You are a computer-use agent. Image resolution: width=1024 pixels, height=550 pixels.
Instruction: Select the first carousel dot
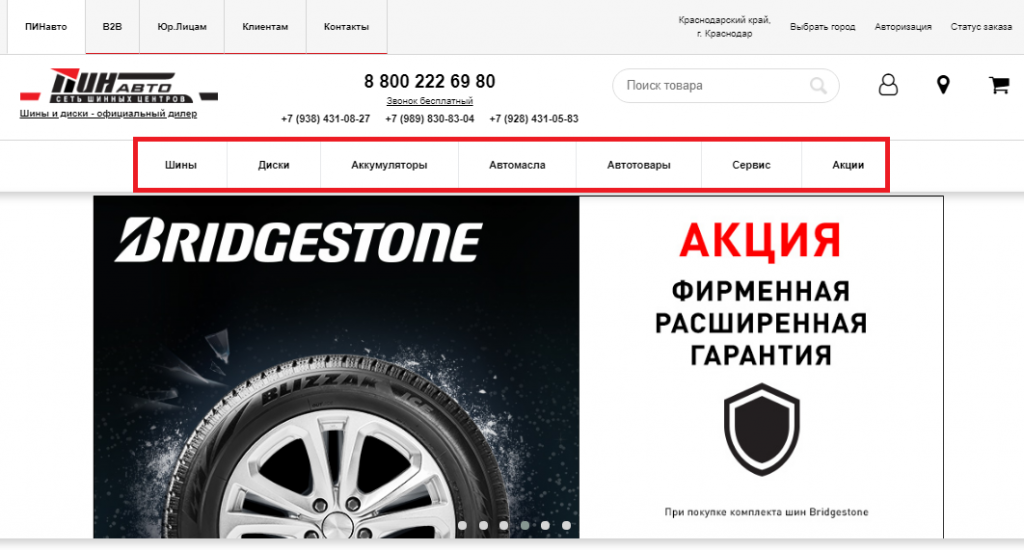(462, 525)
